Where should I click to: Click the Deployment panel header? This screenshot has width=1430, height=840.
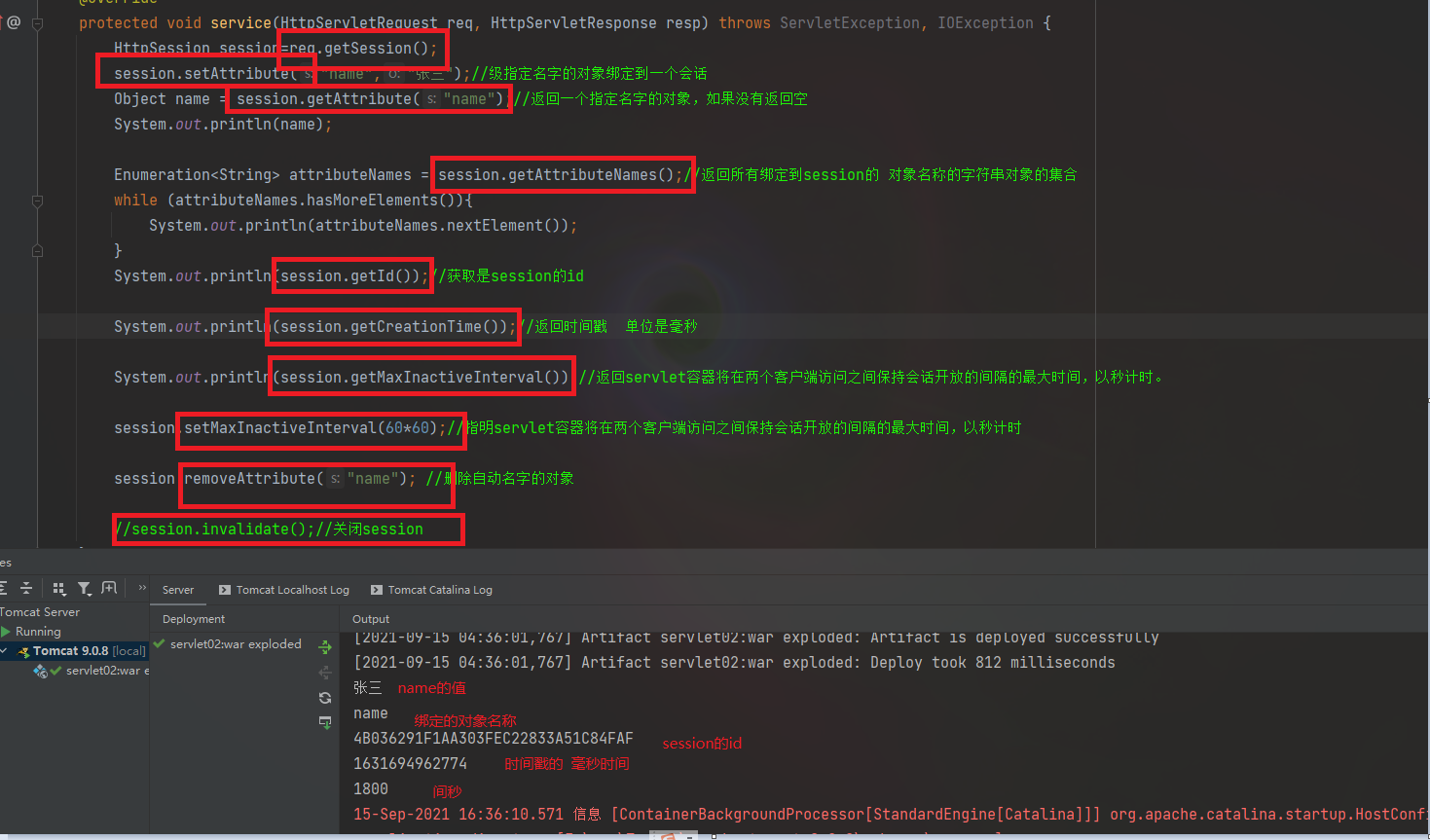pos(194,619)
